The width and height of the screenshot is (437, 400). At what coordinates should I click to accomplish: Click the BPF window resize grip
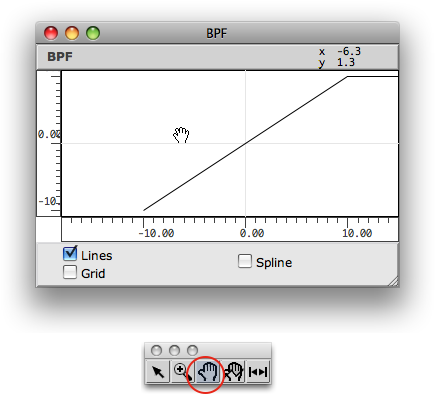(393, 281)
